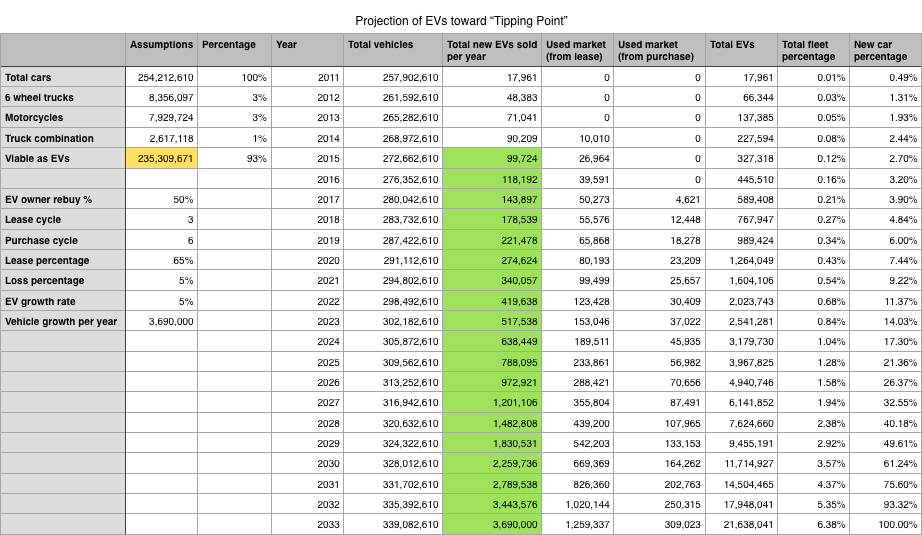Click the 100.00% new car percentage cell
This screenshot has width=922, height=535.
(884, 524)
